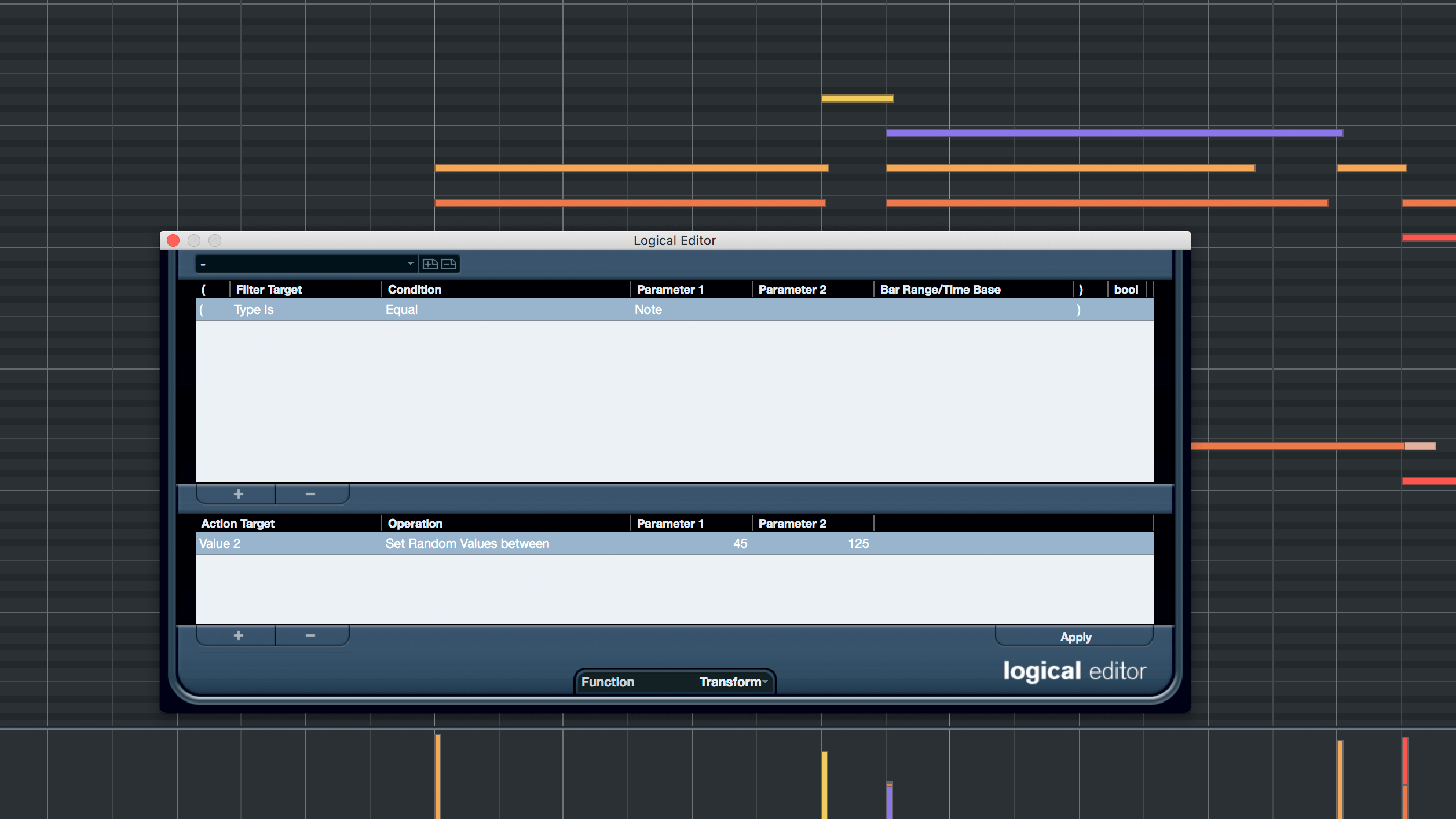This screenshot has height=819, width=1456.
Task: Remove filter condition line with minus
Action: pos(310,494)
